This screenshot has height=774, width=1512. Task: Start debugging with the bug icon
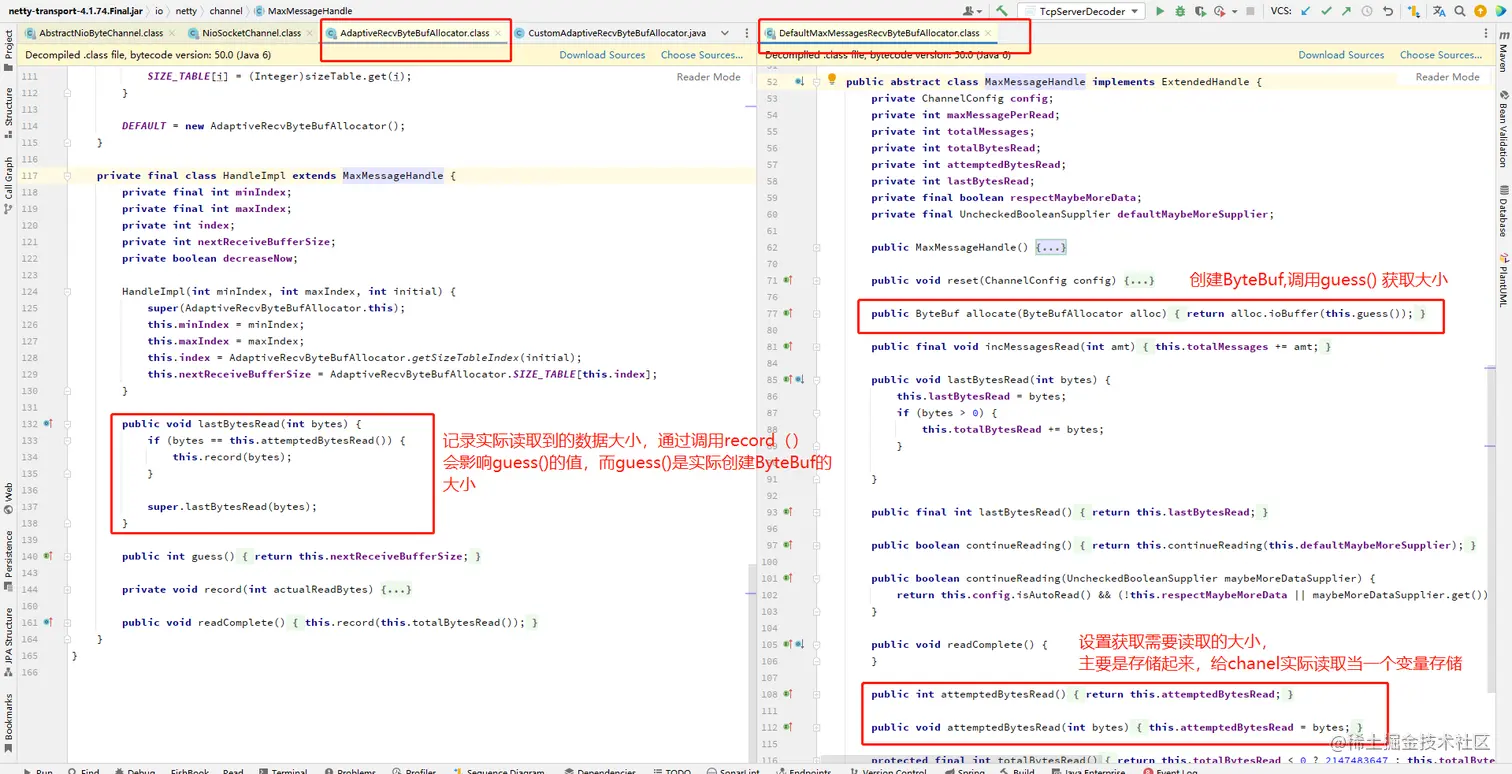[x=1180, y=11]
